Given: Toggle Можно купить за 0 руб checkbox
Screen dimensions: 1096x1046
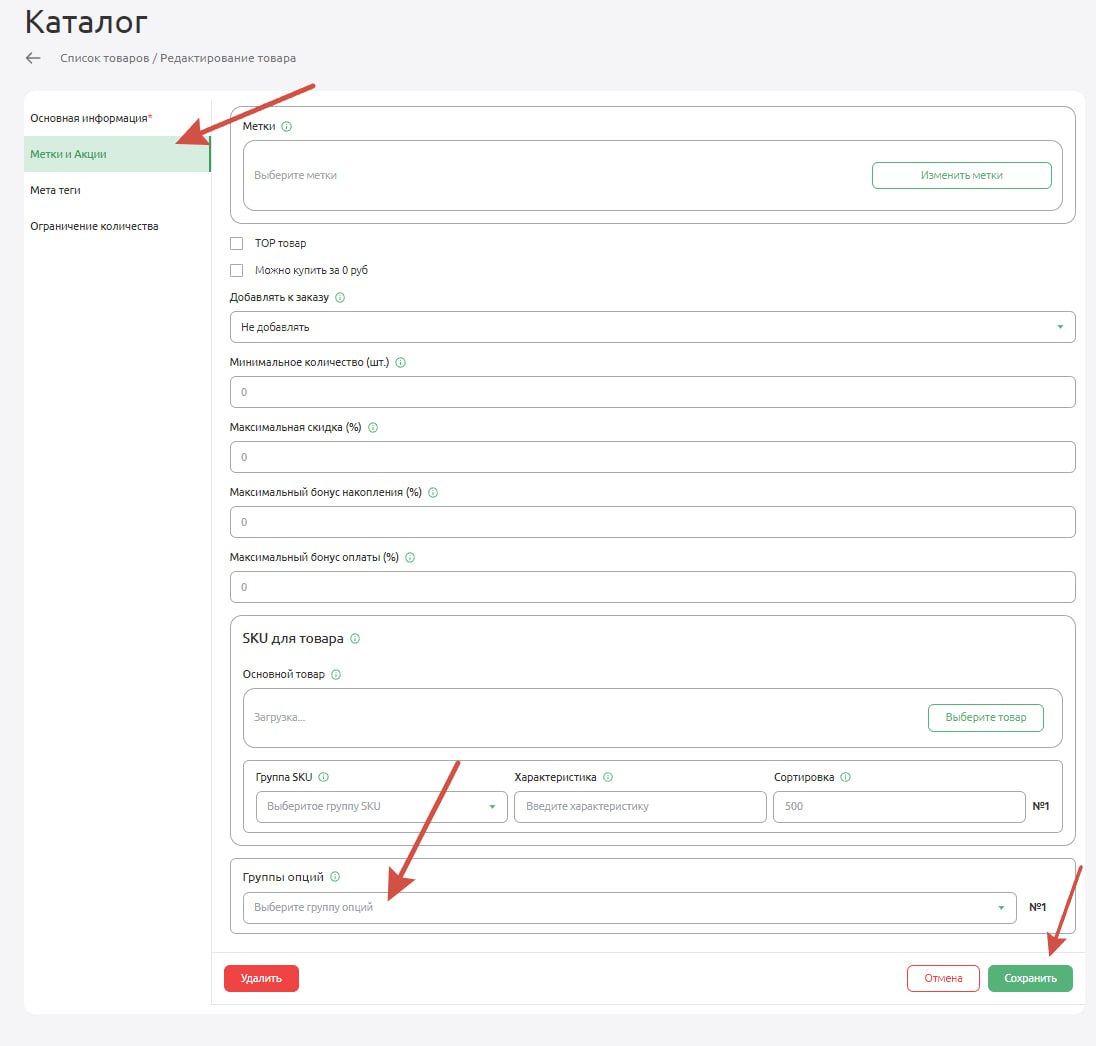Looking at the screenshot, I should (x=237, y=270).
